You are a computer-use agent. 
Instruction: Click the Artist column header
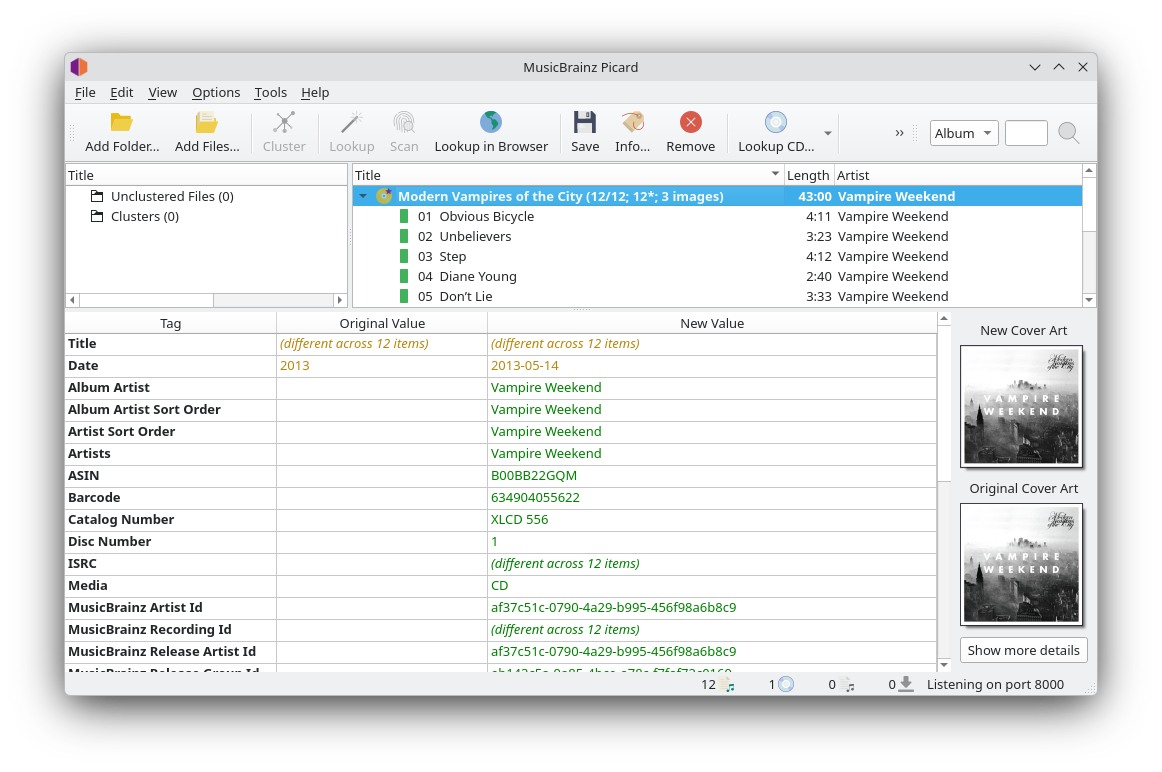coord(957,175)
